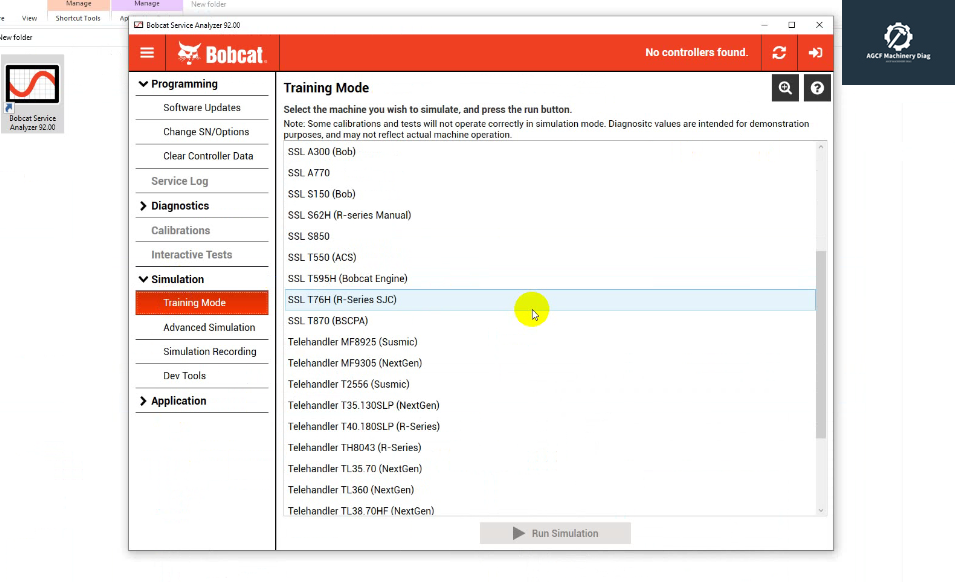Open the hamburger navigation menu
955x582 pixels.
click(146, 52)
